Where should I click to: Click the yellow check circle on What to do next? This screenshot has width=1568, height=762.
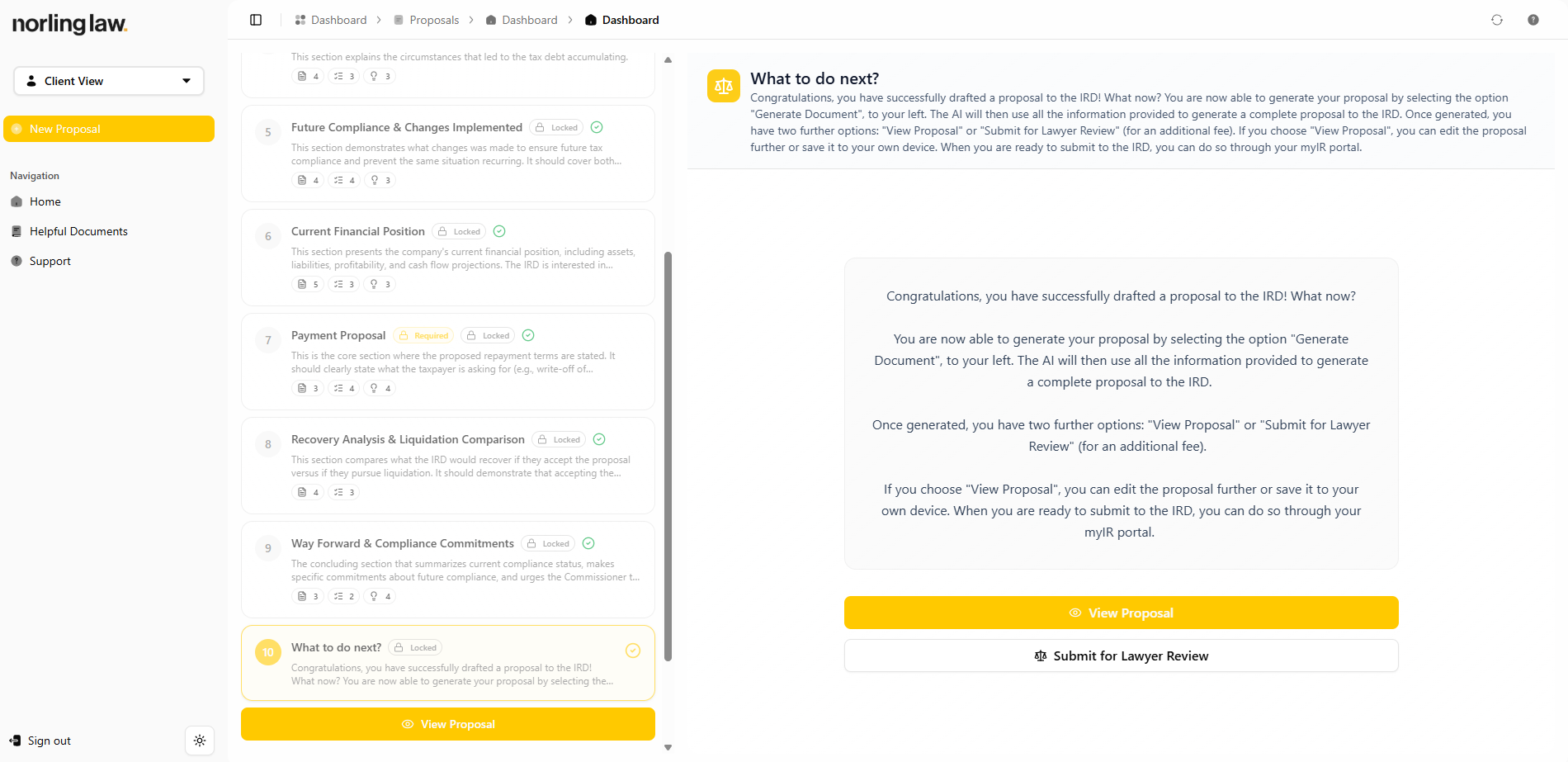(x=633, y=651)
